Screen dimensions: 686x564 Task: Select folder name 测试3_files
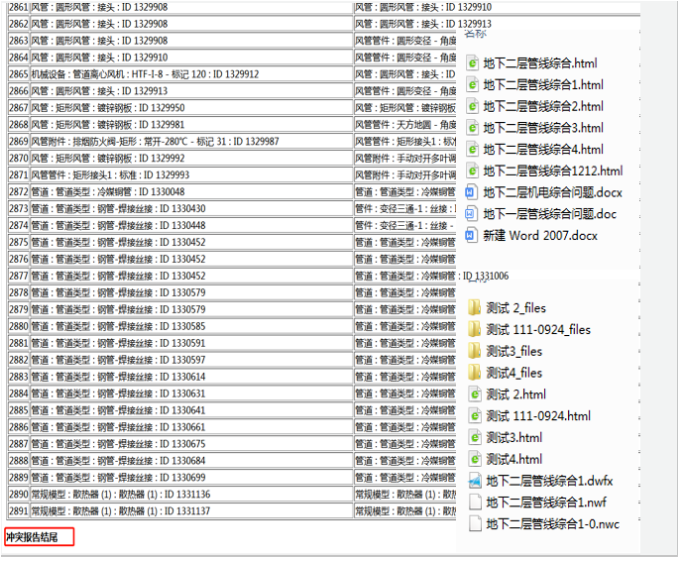(x=514, y=351)
